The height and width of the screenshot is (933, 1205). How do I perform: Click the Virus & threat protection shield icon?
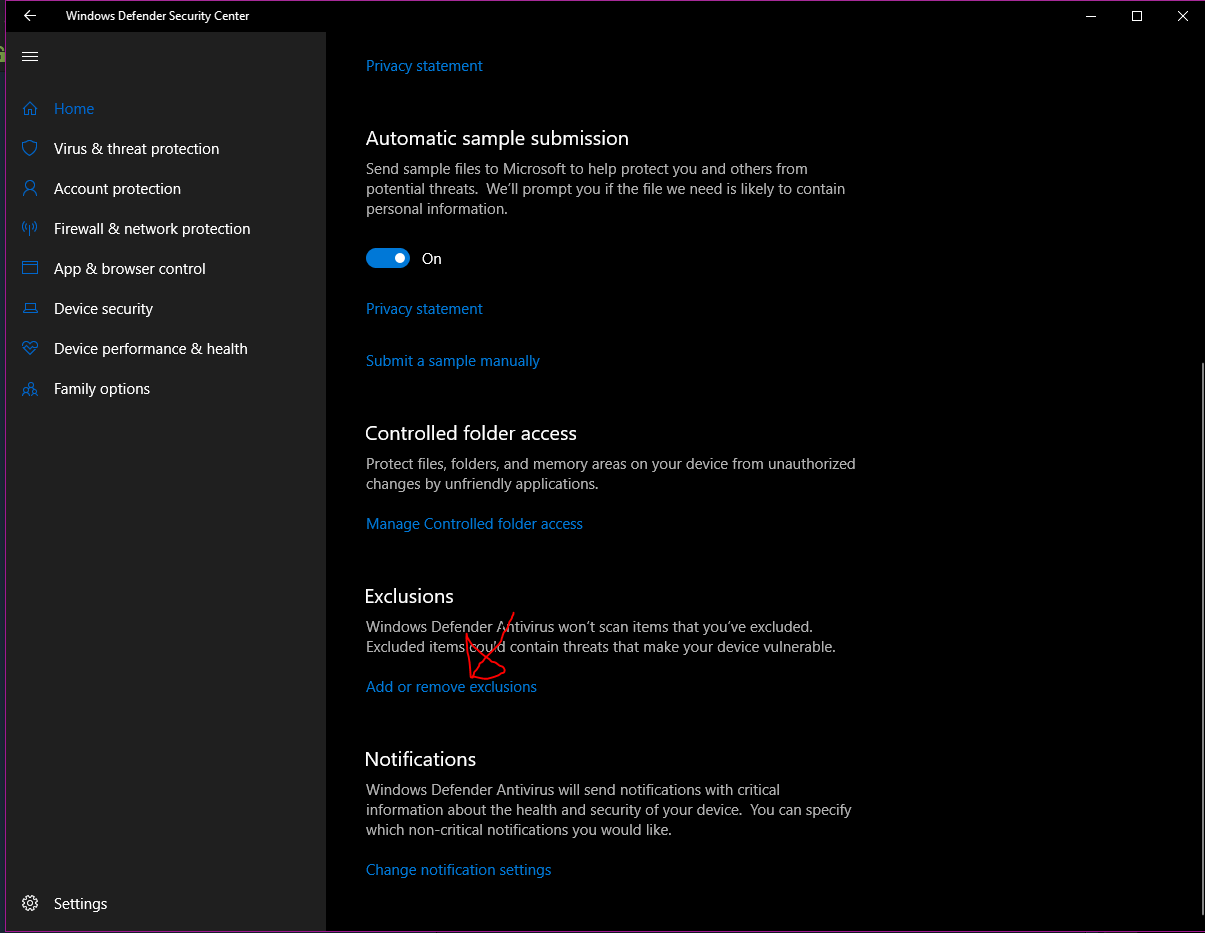point(30,149)
